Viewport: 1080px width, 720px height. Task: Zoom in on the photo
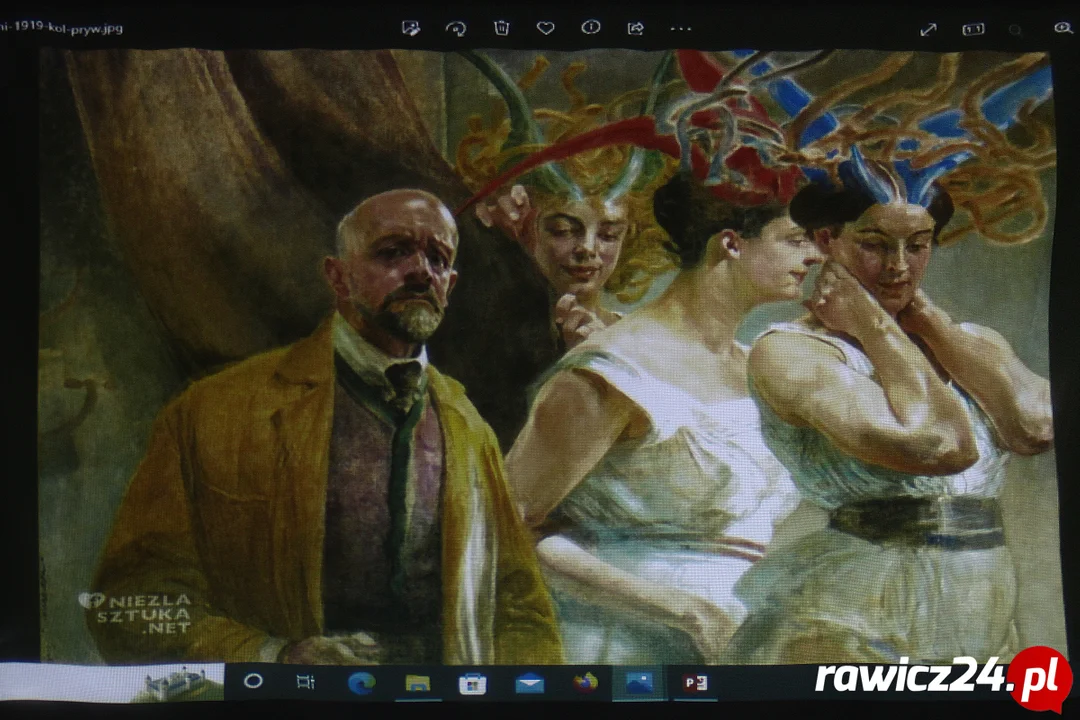(x=1063, y=28)
